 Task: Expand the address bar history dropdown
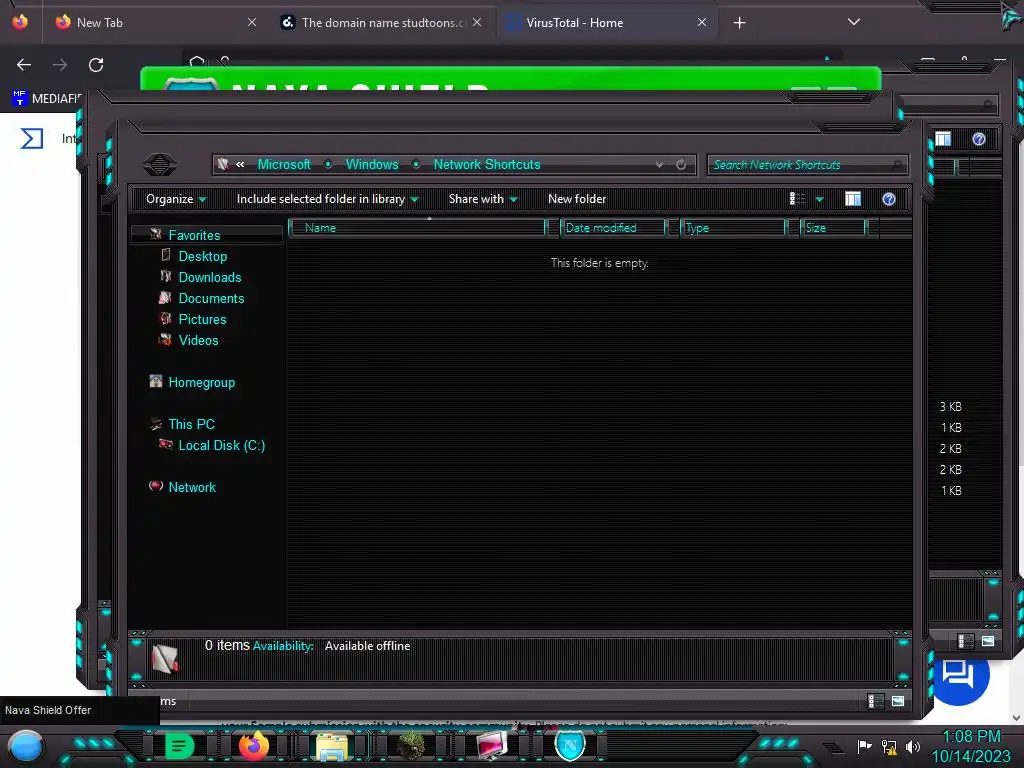tap(660, 165)
